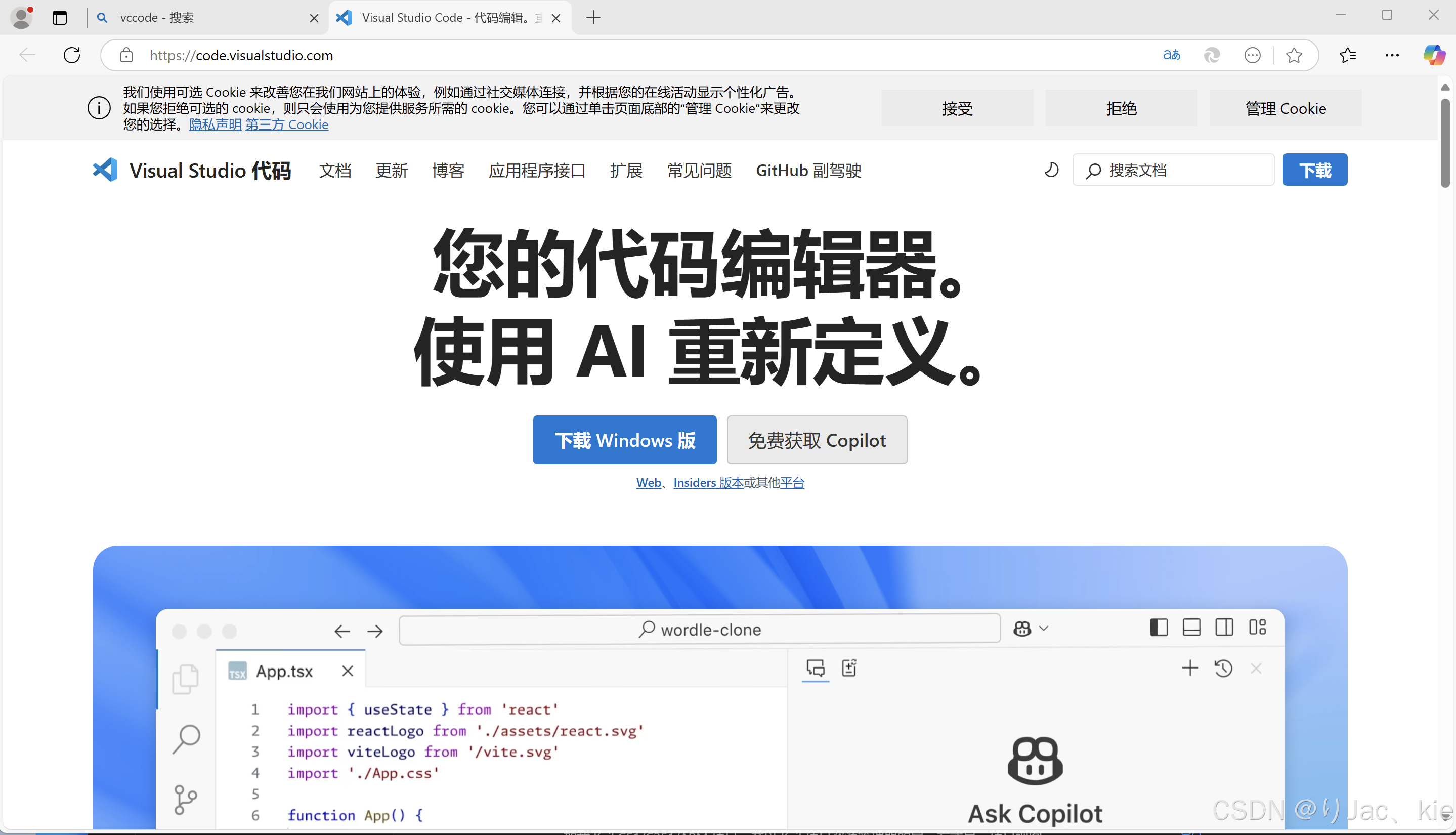Add this page to favorites with star icon
Screen dimensions: 1456x835
coord(1294,55)
